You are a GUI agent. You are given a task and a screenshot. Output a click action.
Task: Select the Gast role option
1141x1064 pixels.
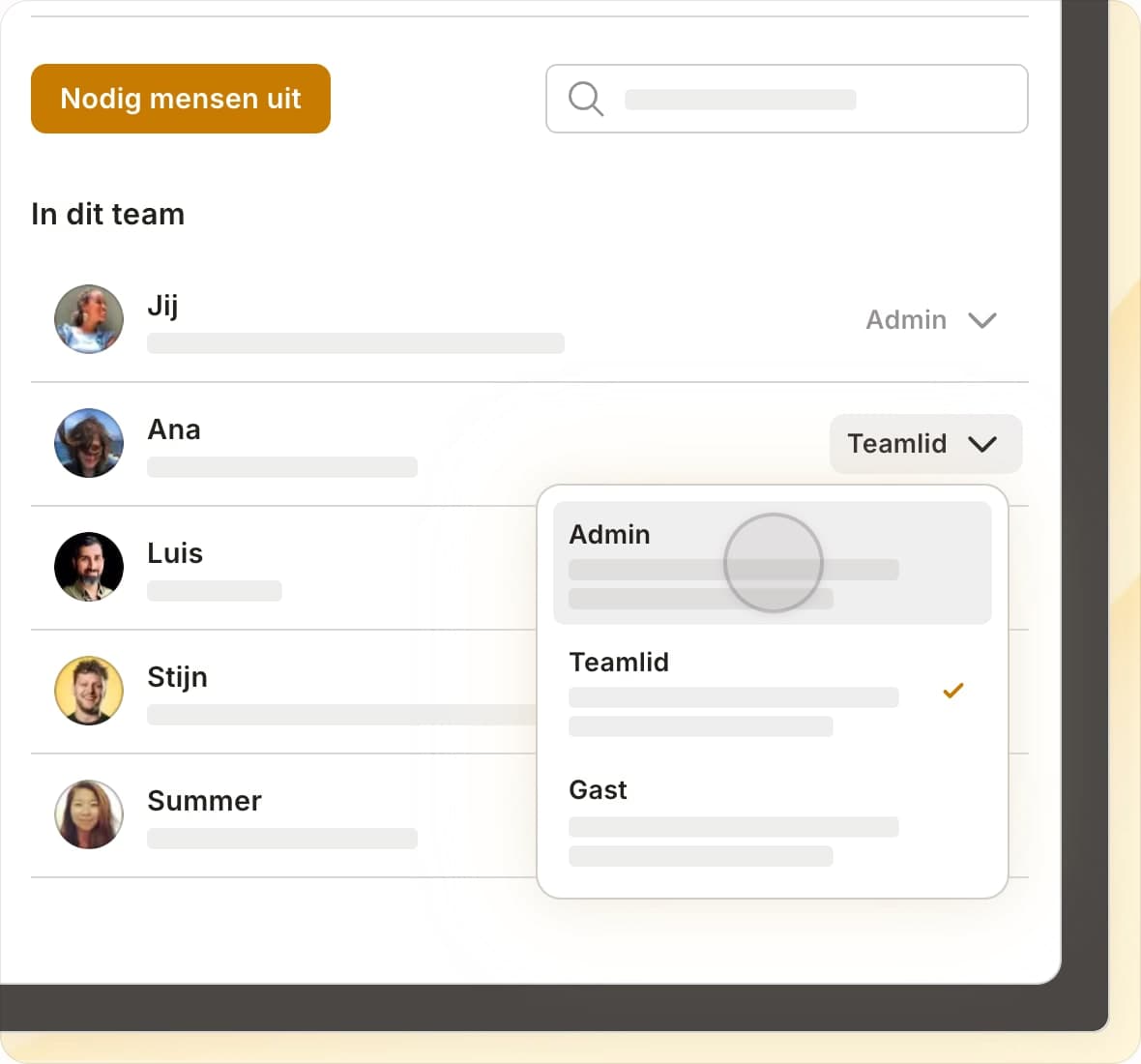pos(772,820)
